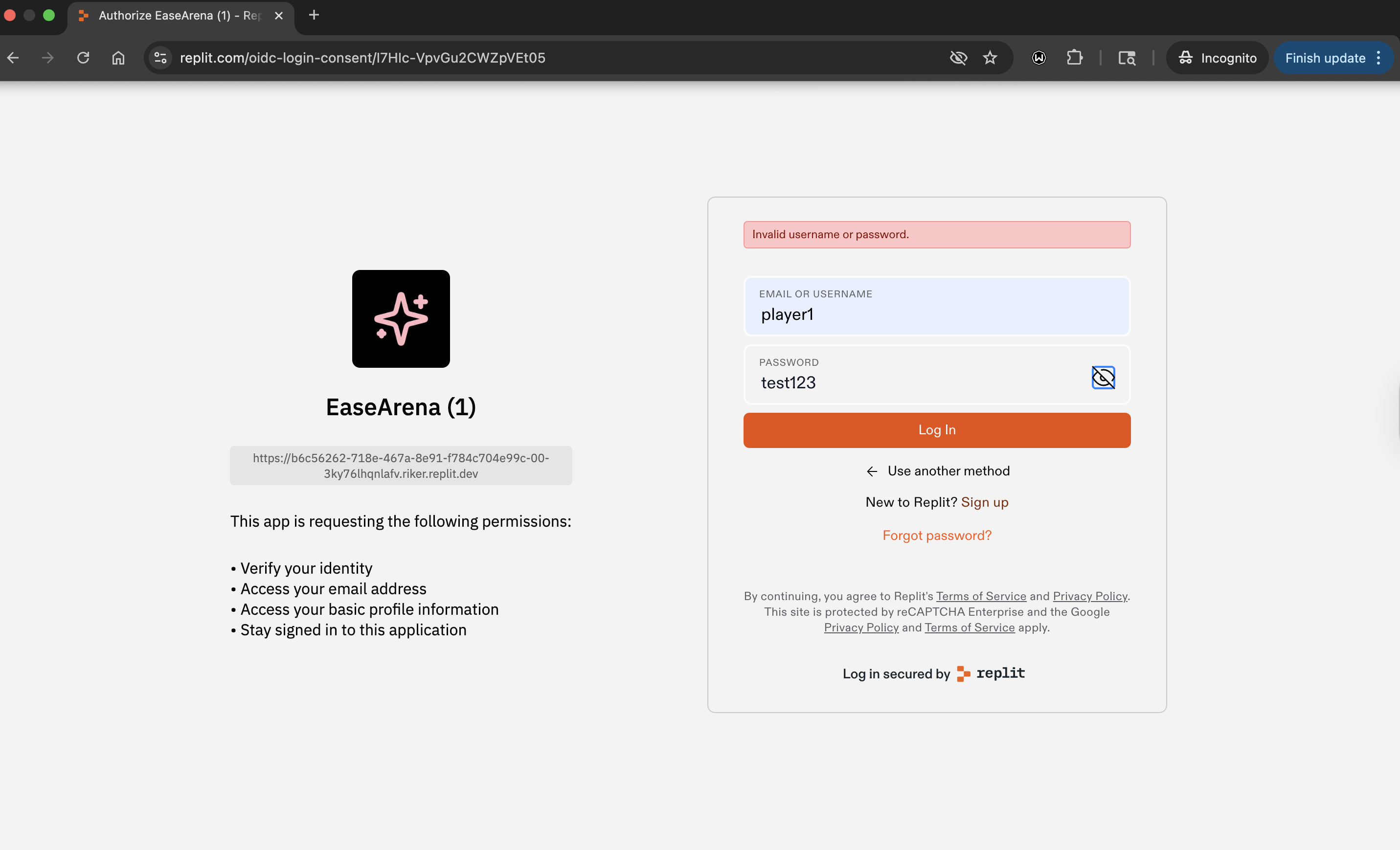Click the EaseArena app logo
This screenshot has width=1400, height=850.
(401, 319)
